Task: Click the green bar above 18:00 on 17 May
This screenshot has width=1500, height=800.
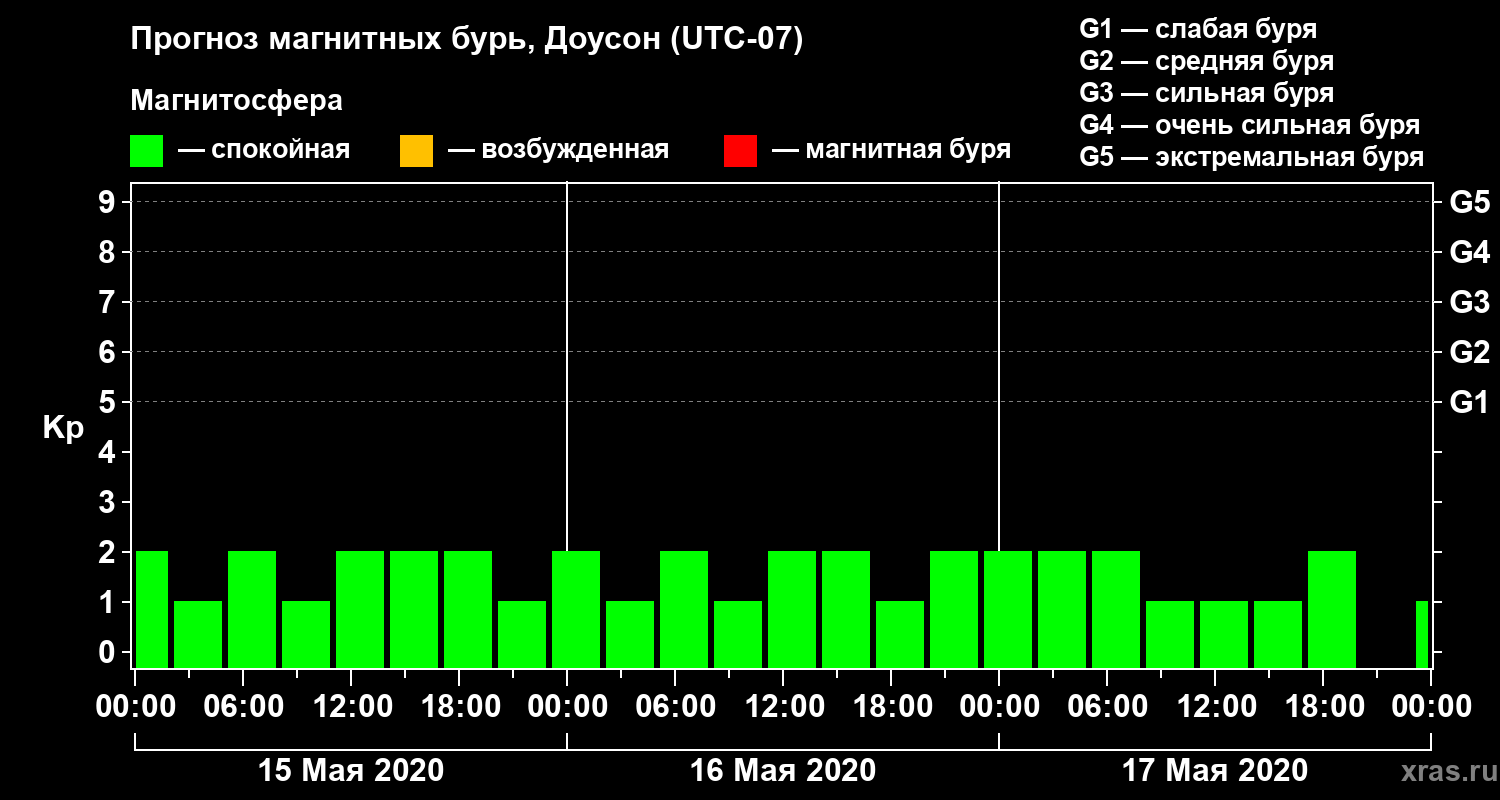Action: 1332,609
